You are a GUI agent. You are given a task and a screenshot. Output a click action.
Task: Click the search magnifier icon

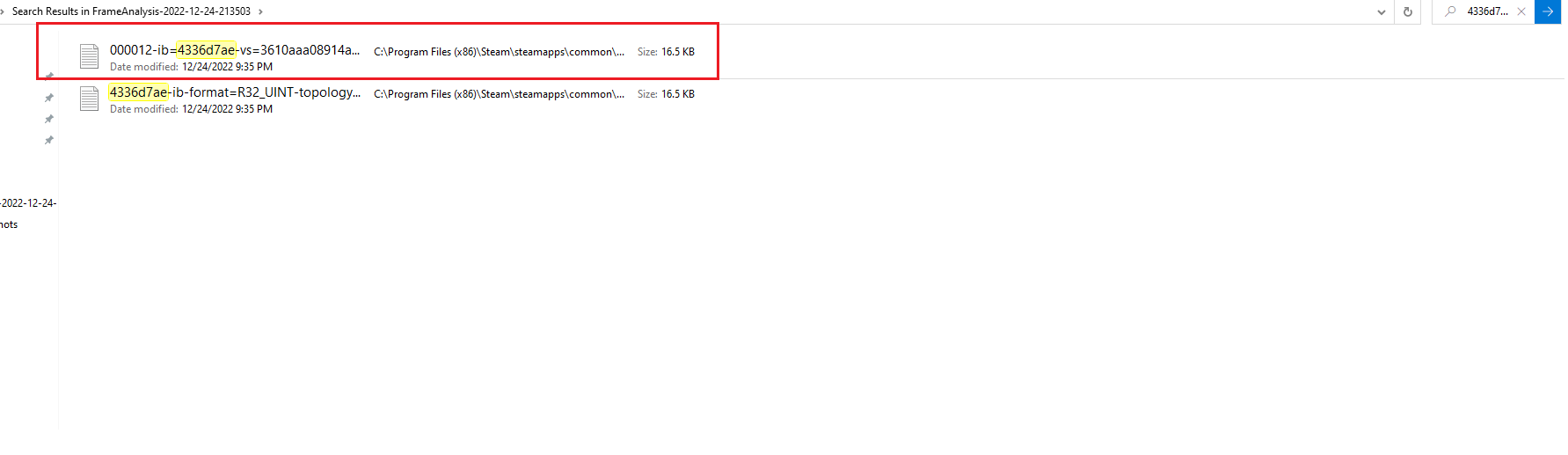1450,11
